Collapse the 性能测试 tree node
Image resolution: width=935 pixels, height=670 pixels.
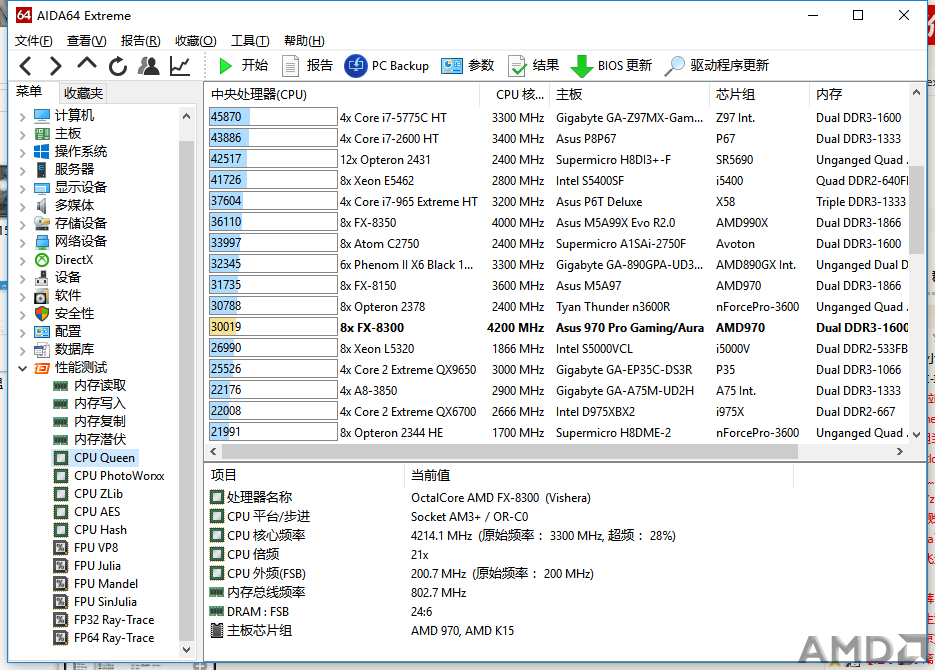tap(22, 368)
